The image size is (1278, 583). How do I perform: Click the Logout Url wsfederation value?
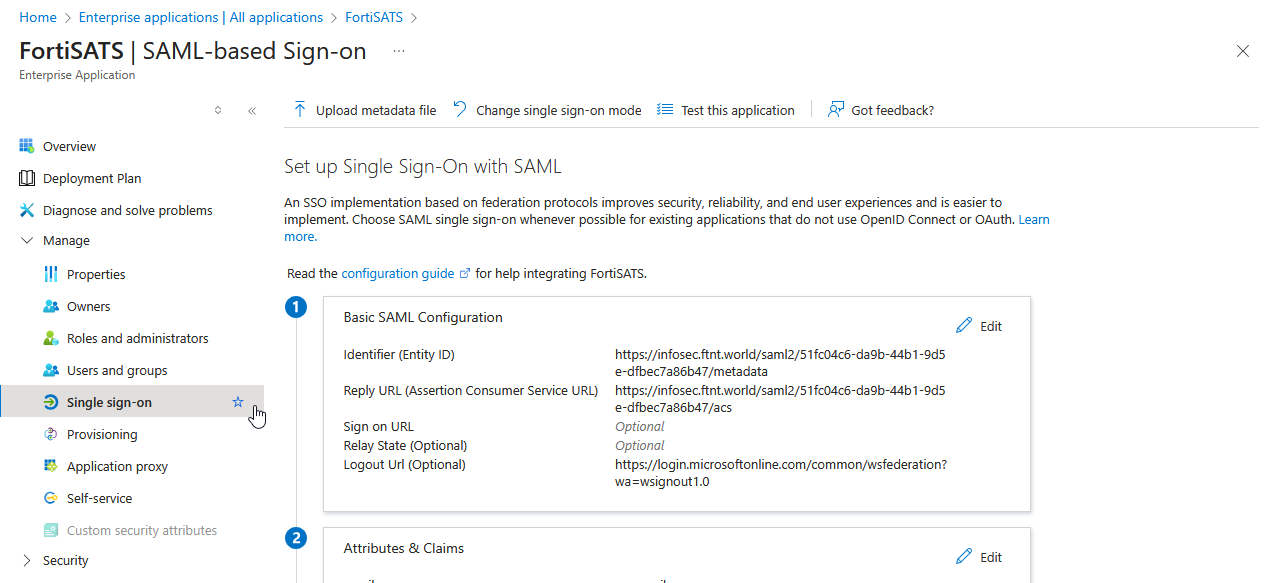click(781, 473)
